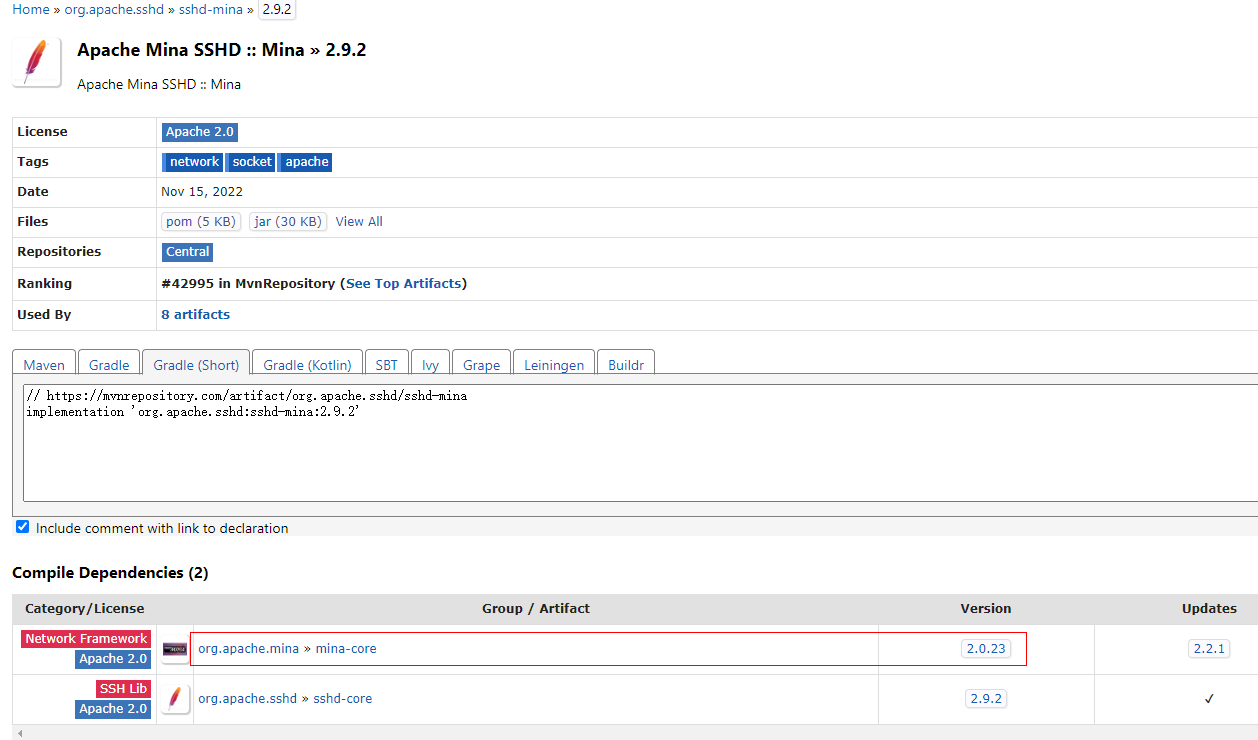Click the Apache Mina SSHD :: Mina » 2.9.2 title
Image resolution: width=1258 pixels, height=740 pixels.
(x=221, y=50)
